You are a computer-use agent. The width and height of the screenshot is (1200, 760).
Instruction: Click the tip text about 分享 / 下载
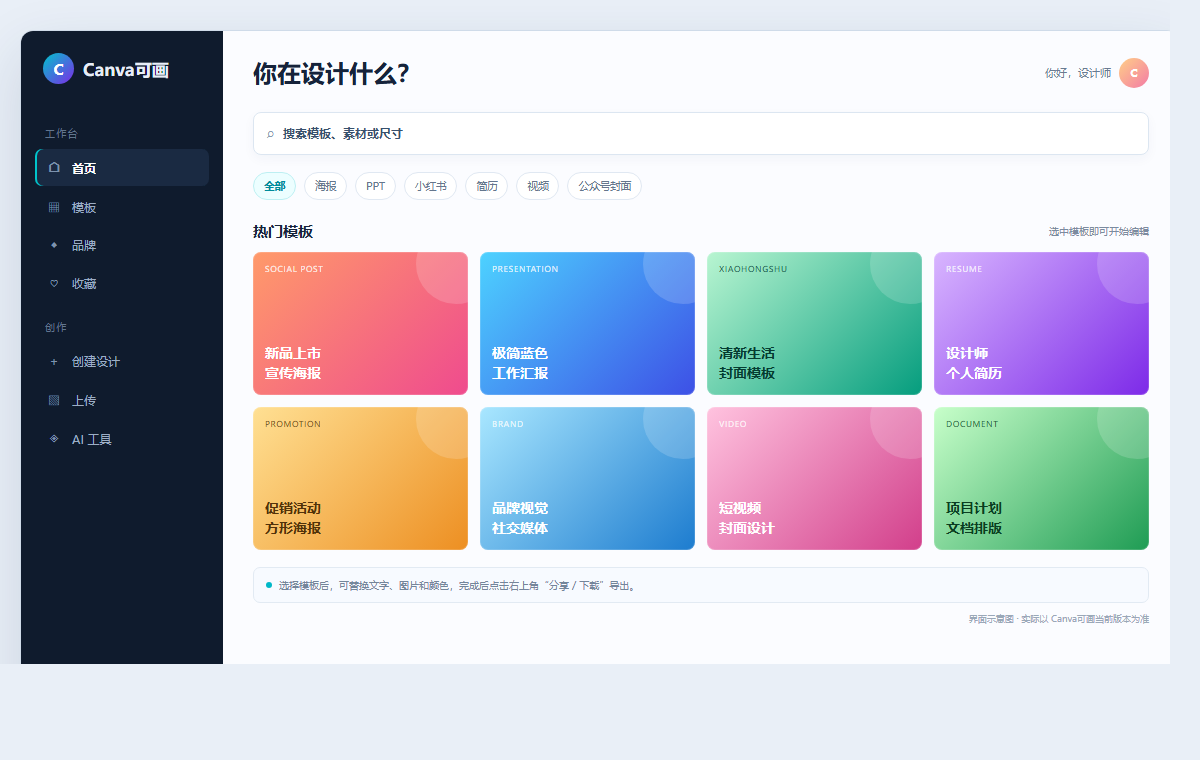coord(457,586)
